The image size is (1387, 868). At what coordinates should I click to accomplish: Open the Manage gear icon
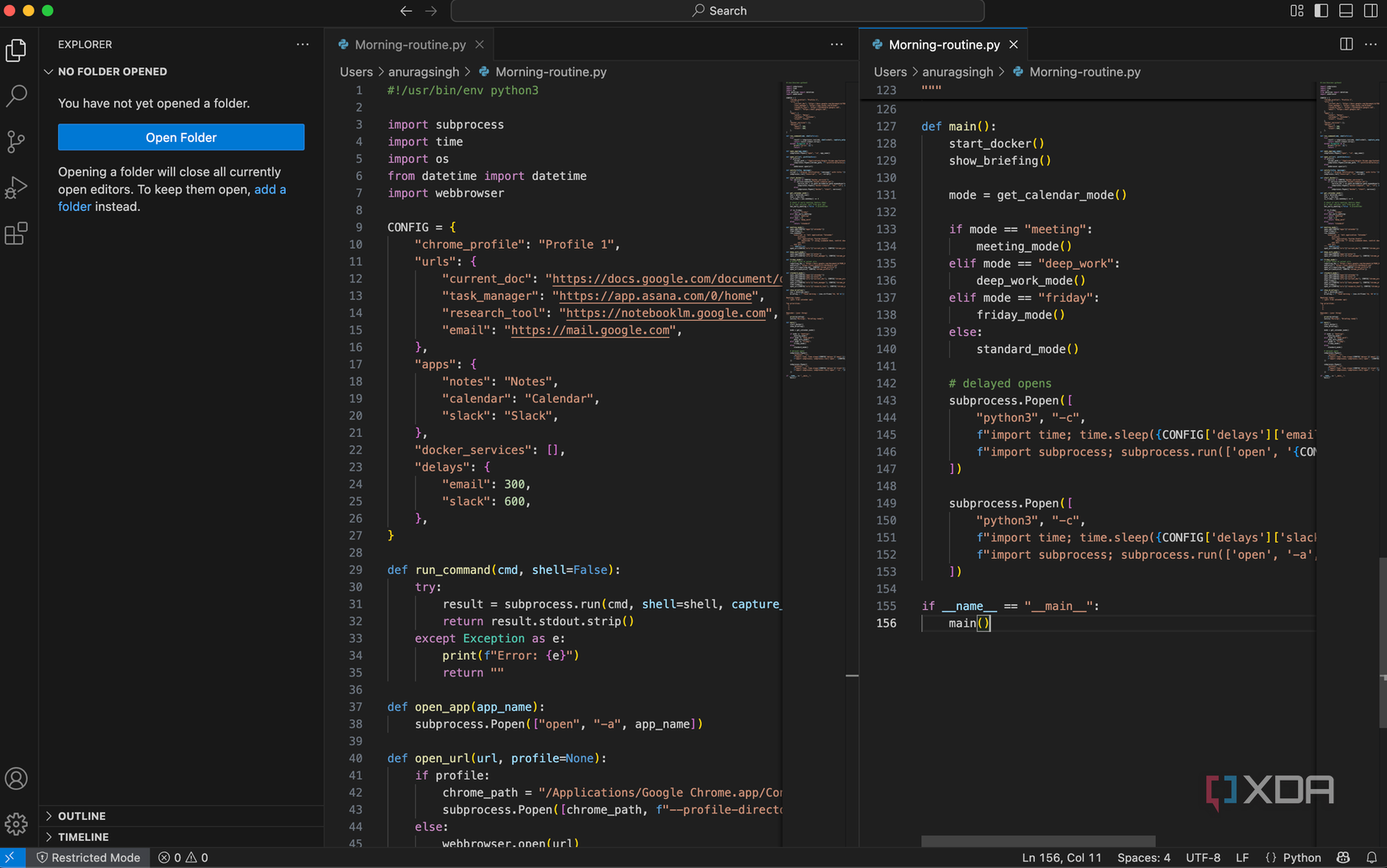point(17,824)
